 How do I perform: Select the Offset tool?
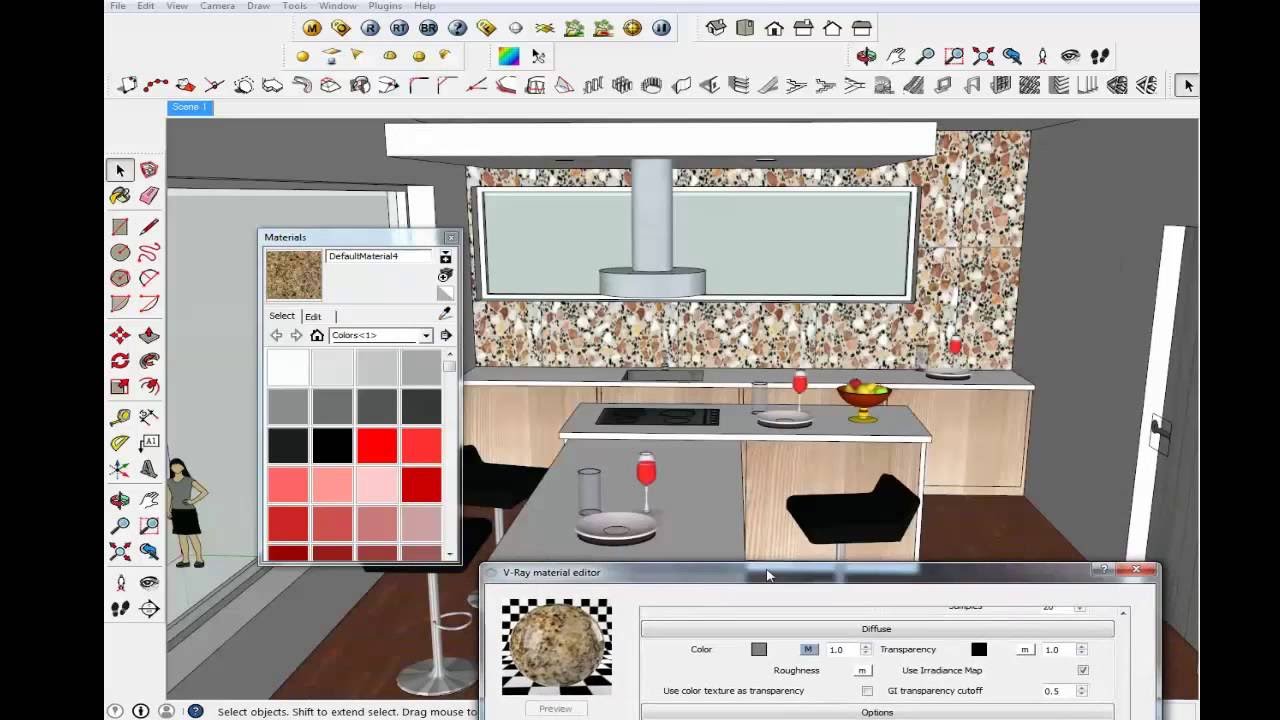tap(149, 387)
